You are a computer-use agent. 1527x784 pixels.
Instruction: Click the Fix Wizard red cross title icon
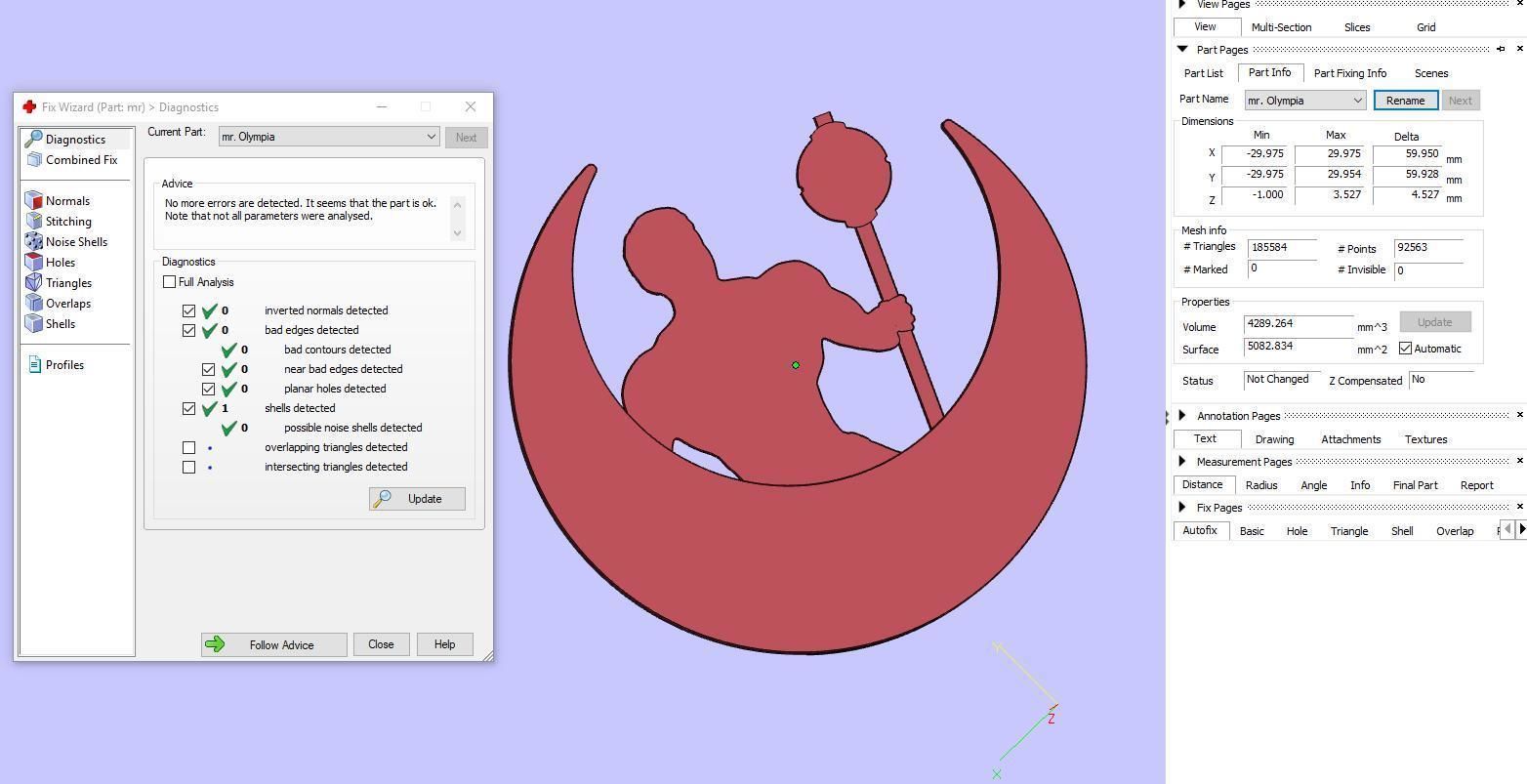tap(29, 107)
